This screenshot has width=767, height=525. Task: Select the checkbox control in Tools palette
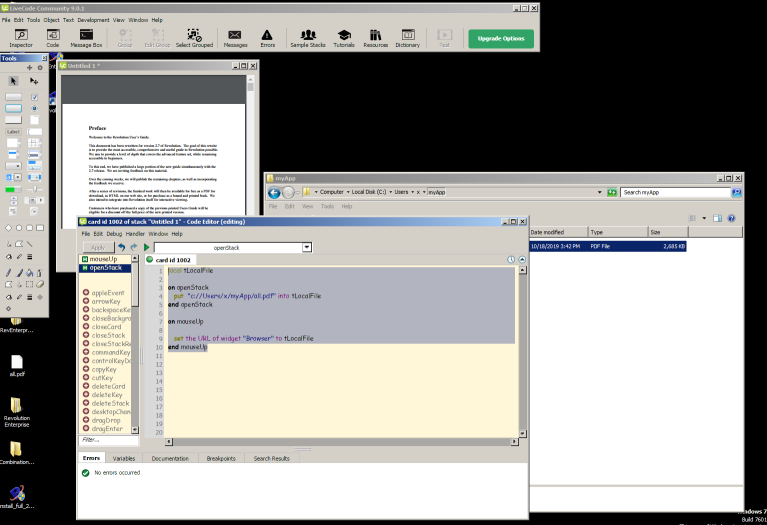pos(35,97)
